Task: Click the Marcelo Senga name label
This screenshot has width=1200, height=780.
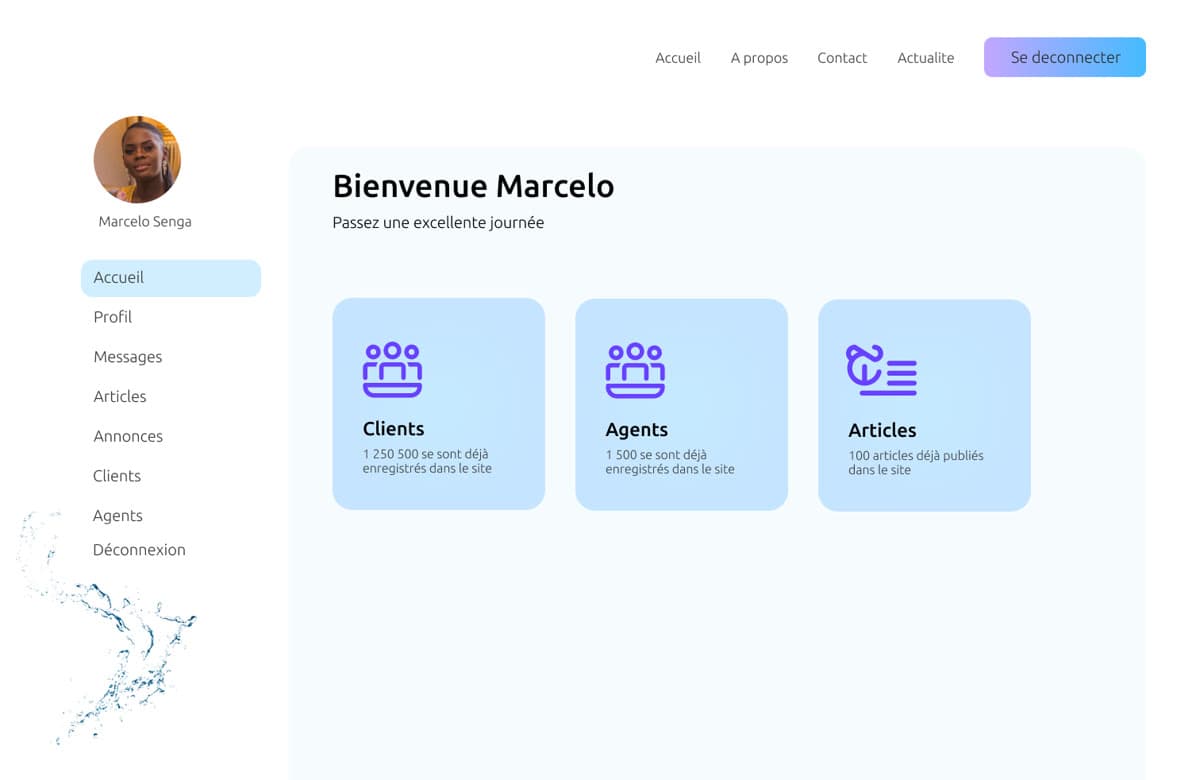Action: (145, 222)
